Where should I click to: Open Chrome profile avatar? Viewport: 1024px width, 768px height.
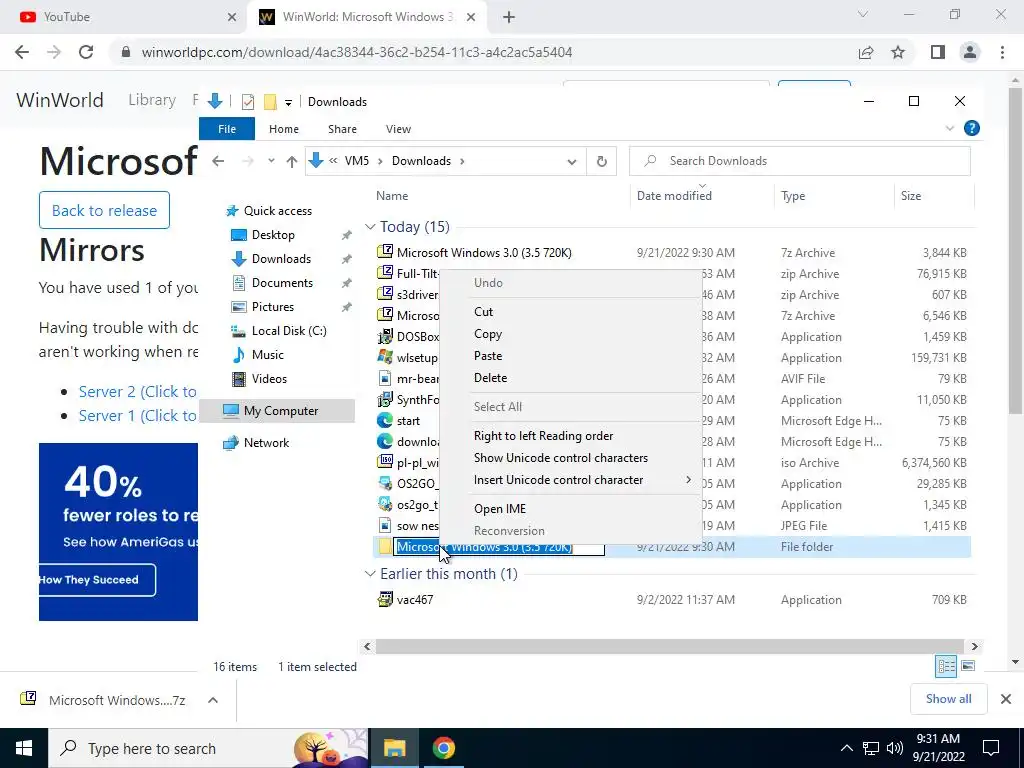tap(970, 52)
